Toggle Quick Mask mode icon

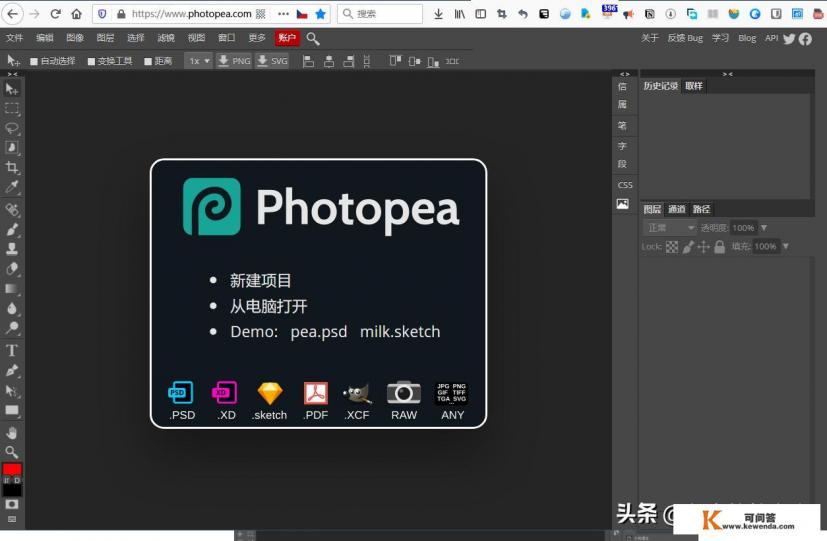(12, 504)
